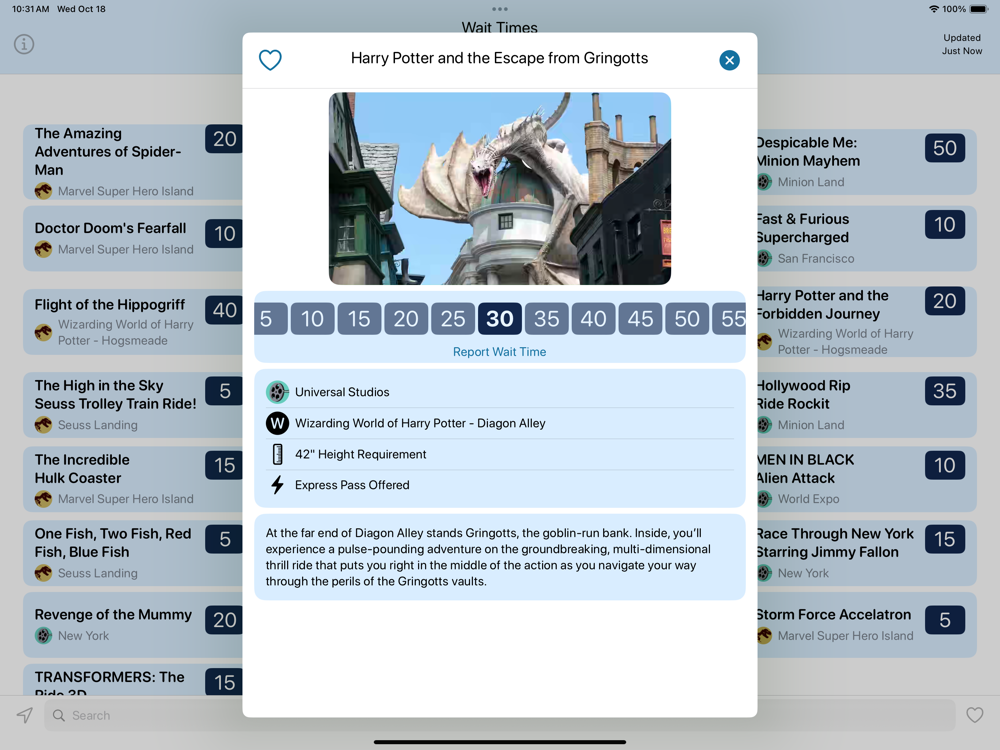This screenshot has height=750, width=1000.
Task: Open Race Through New York Starring Jimmy Fallon
Action: [867, 553]
